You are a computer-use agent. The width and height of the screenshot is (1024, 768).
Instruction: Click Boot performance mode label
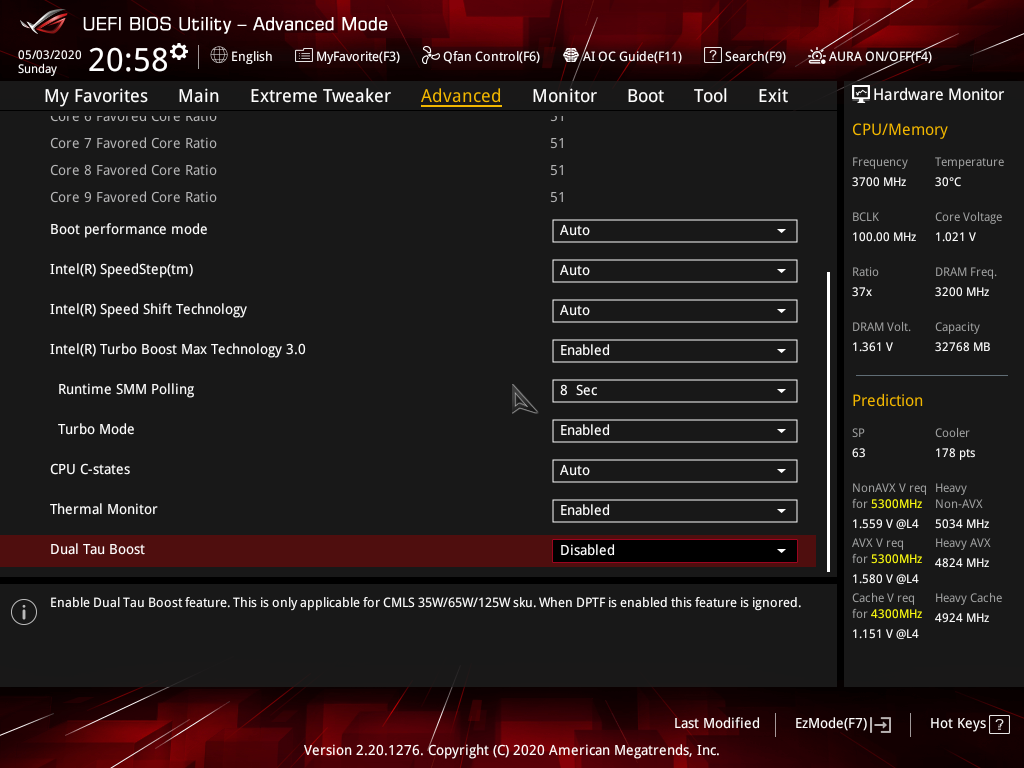[x=129, y=229]
